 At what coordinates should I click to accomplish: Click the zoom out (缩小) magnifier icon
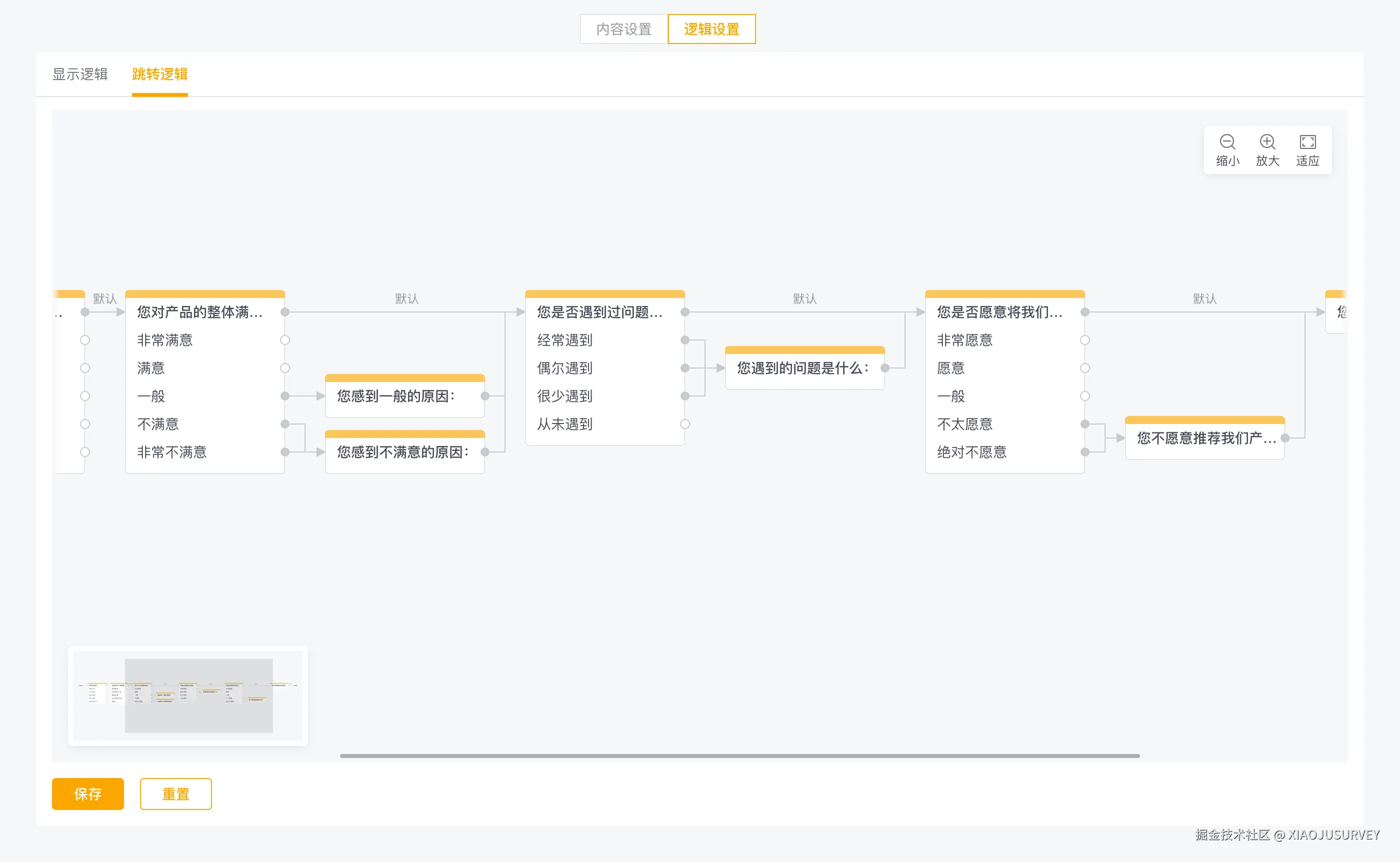point(1226,141)
